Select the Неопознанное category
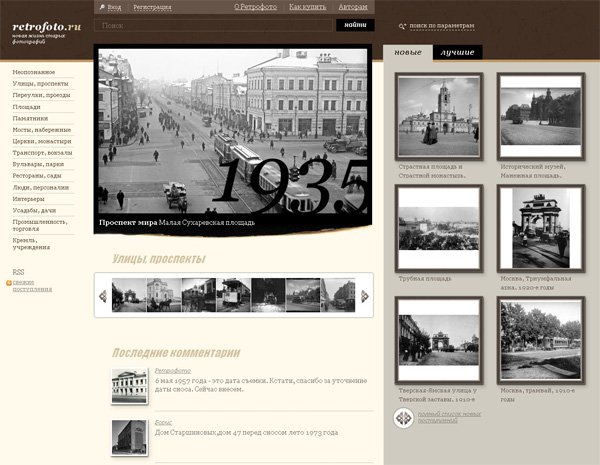600x465 pixels. [x=34, y=72]
